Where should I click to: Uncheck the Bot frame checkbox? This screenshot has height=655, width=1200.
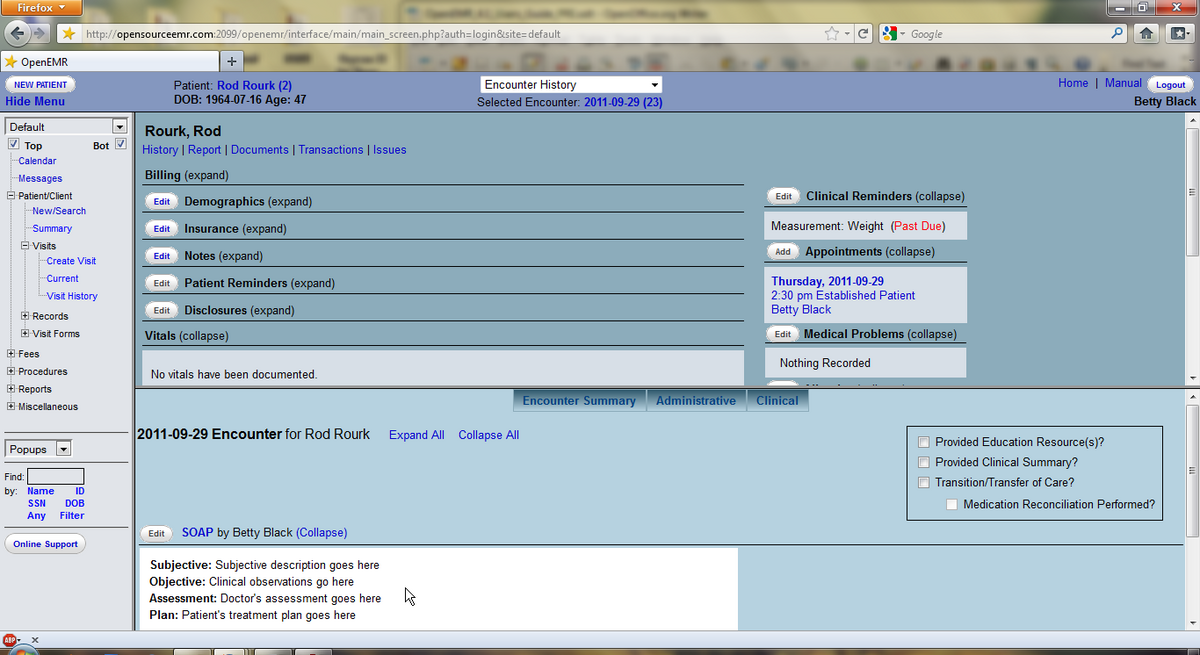(x=121, y=145)
